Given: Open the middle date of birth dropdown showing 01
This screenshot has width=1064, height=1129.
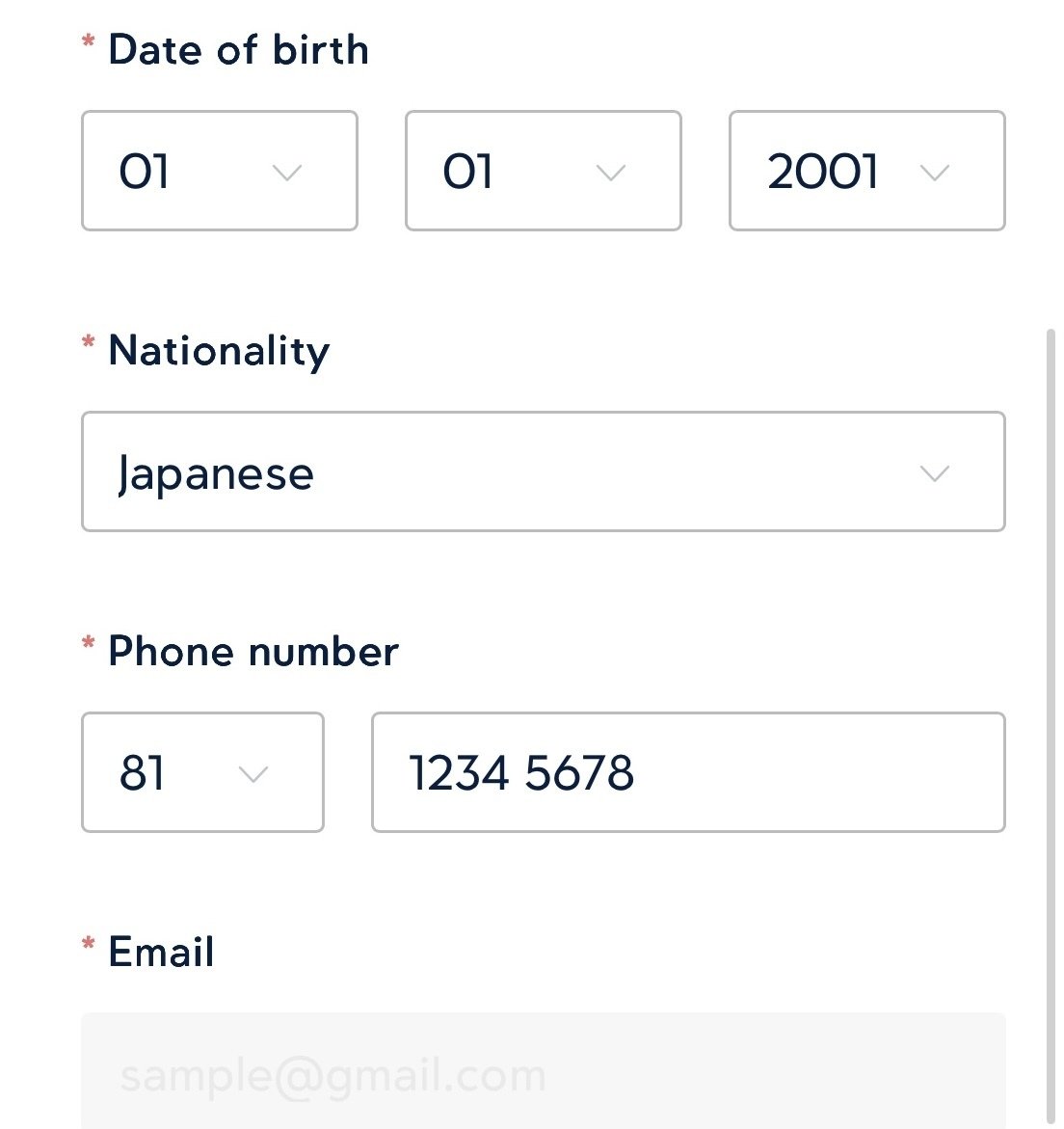Looking at the screenshot, I should [x=543, y=172].
